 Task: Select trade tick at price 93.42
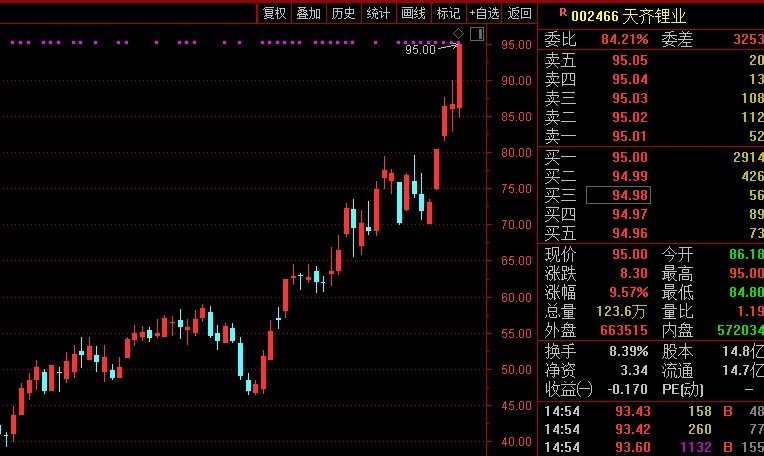(x=632, y=429)
